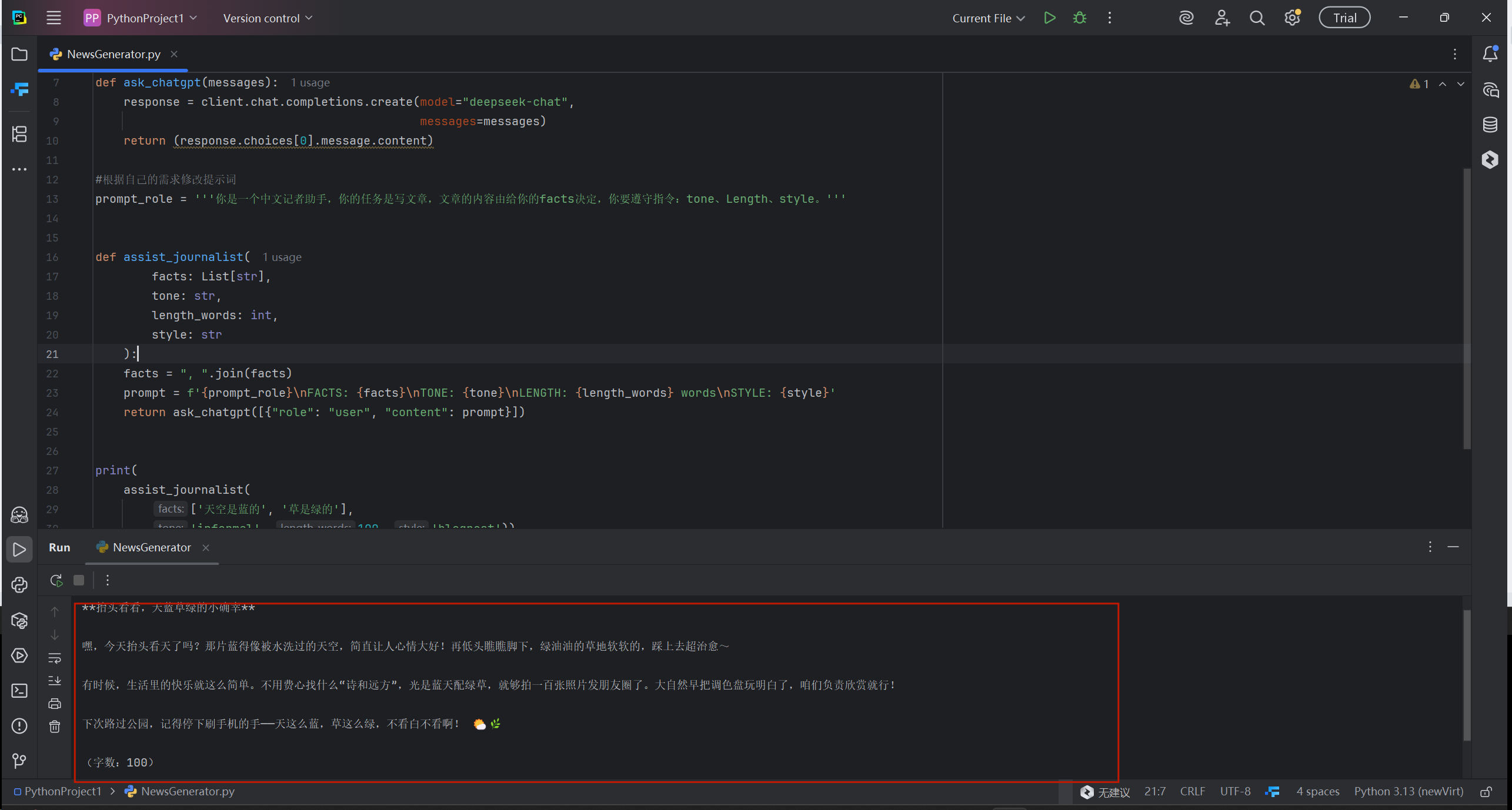Click the Run console vertical scrollbar
The width and height of the screenshot is (1512, 810).
(x=1467, y=676)
